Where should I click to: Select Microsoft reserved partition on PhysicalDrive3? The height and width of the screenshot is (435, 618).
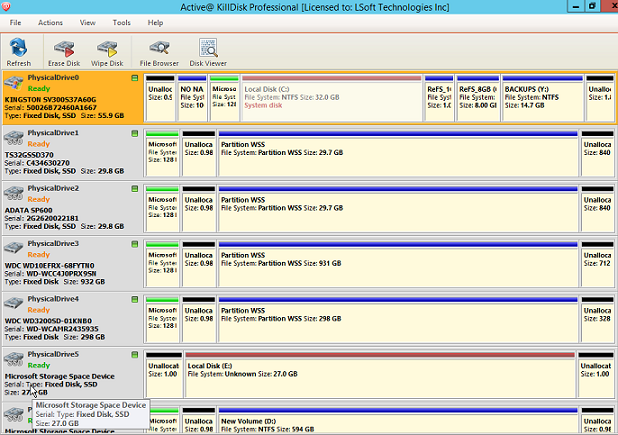[x=162, y=264]
